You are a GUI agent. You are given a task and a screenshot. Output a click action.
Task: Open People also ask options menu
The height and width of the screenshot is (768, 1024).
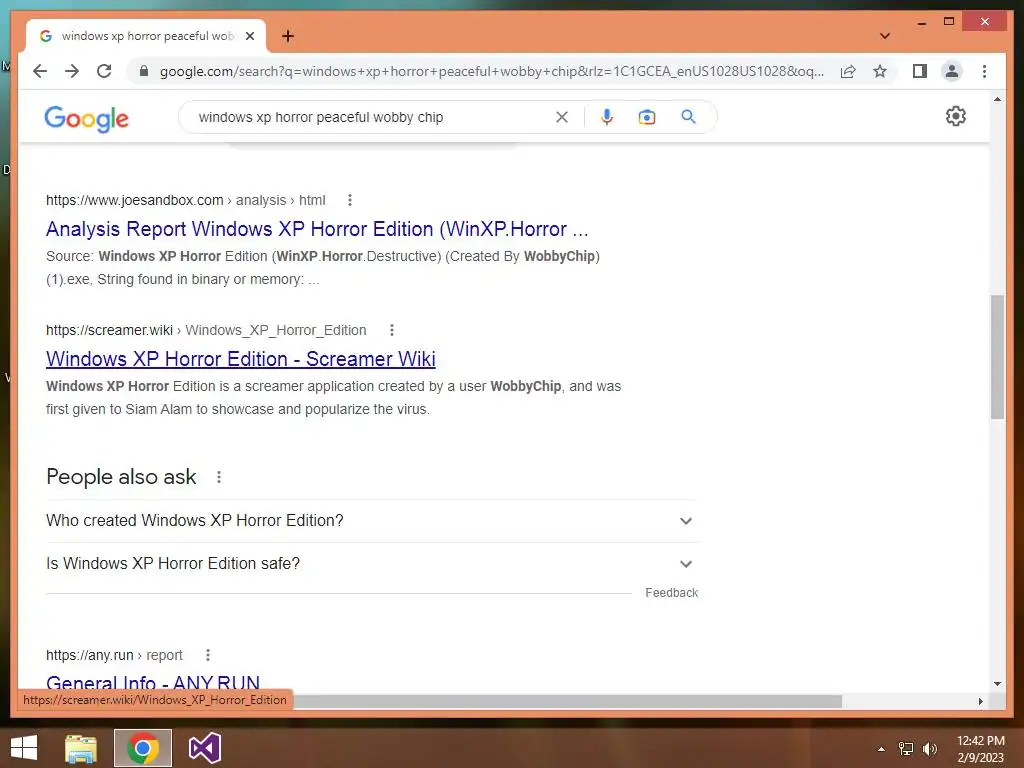pyautogui.click(x=219, y=477)
